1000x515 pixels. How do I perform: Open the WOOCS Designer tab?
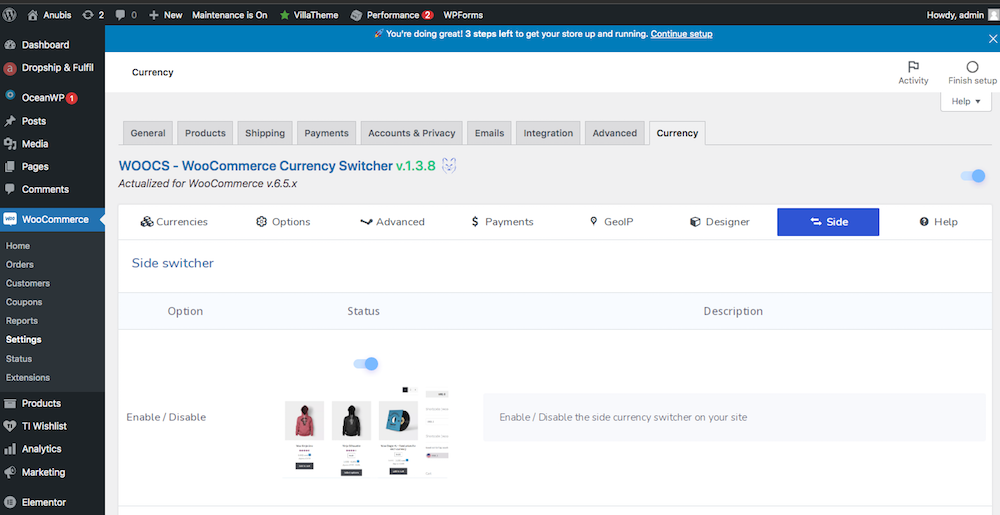click(x=719, y=222)
